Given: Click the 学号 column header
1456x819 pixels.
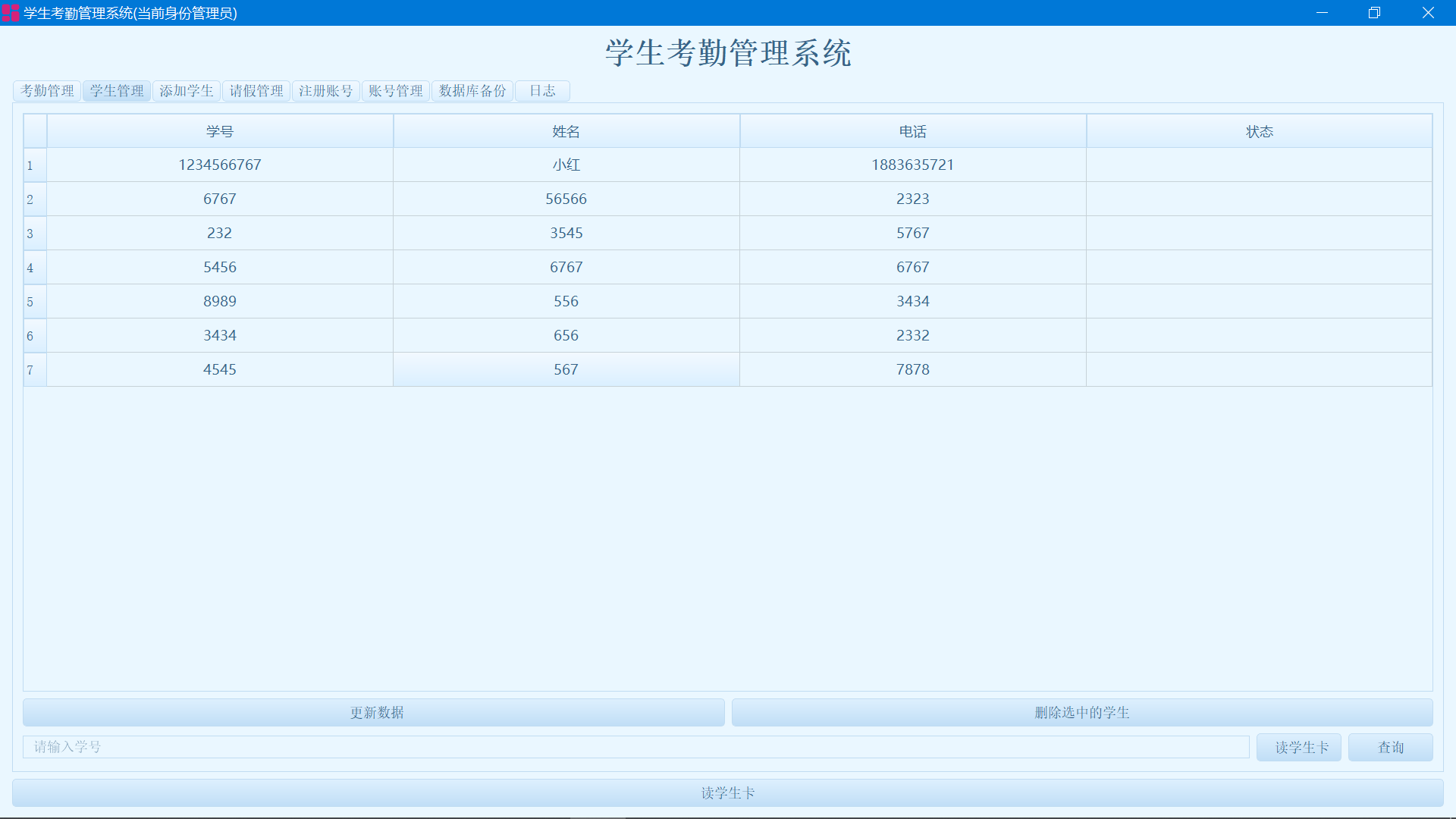Looking at the screenshot, I should point(220,132).
